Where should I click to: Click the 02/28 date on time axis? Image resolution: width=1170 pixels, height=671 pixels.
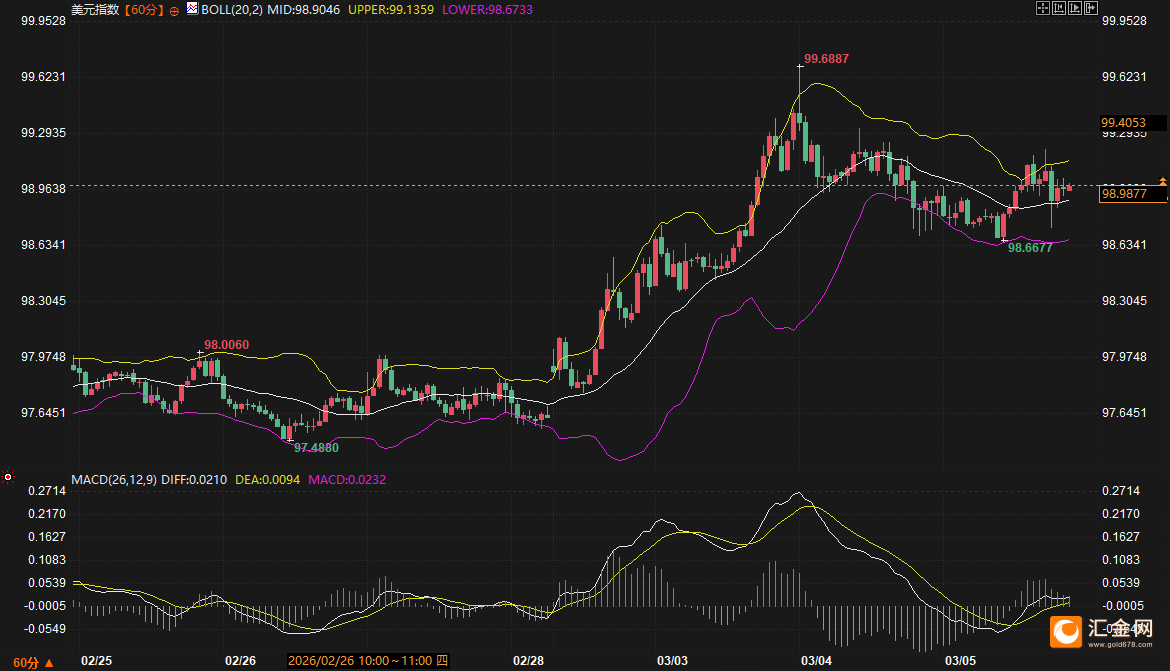click(528, 661)
